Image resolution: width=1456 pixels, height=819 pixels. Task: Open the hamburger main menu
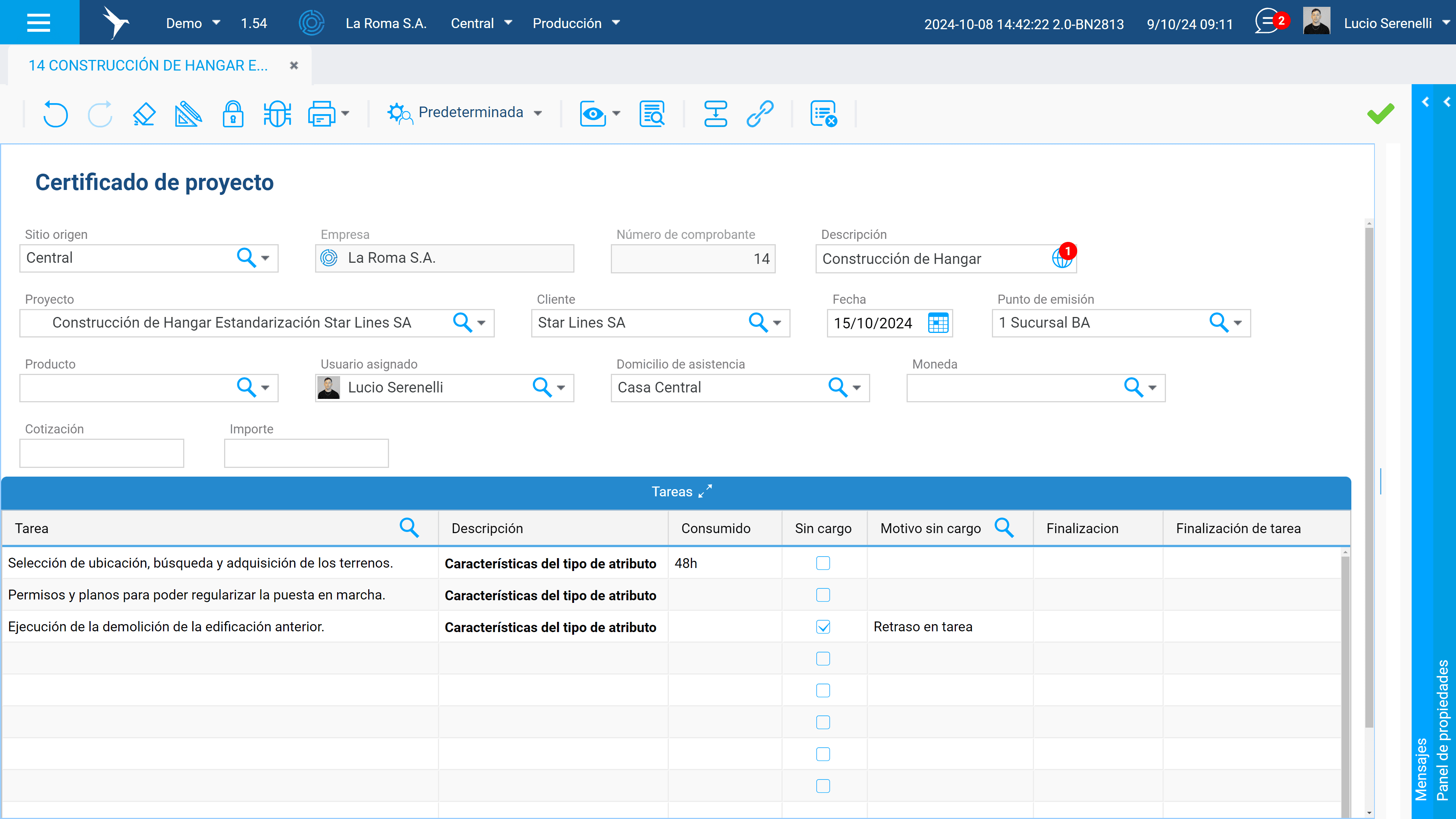(39, 23)
